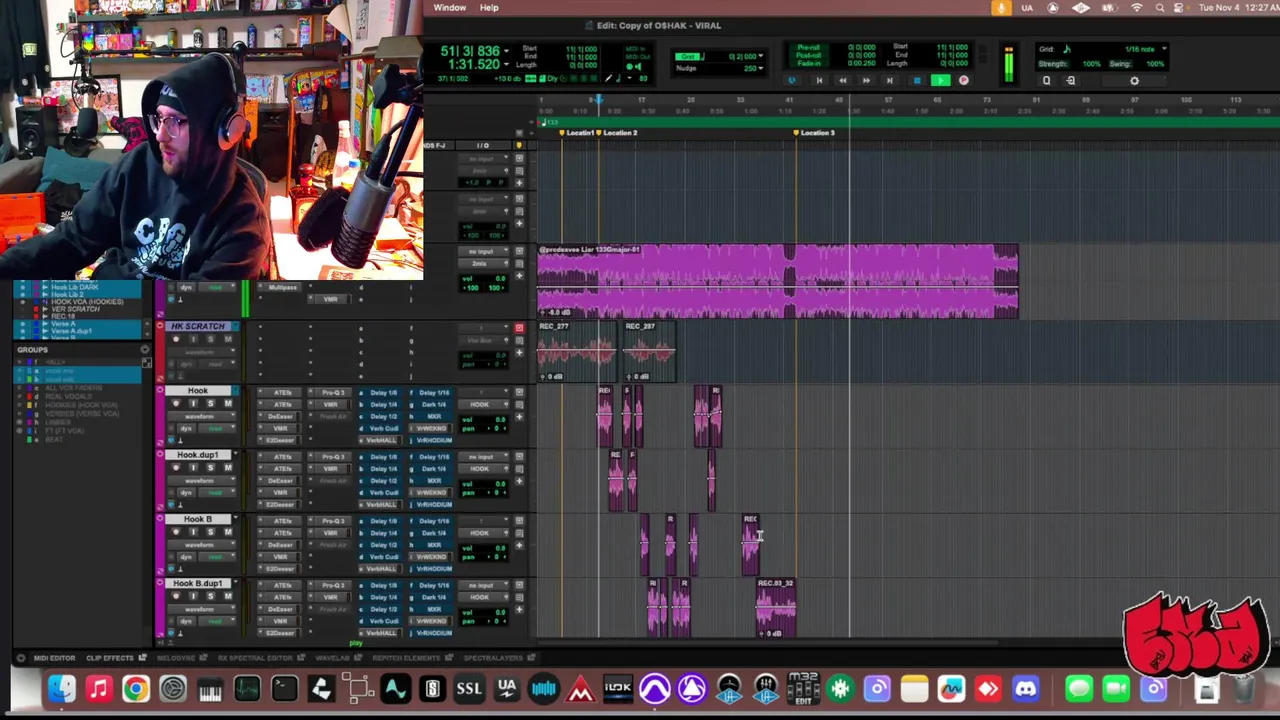Toggle input monitoring on Hook B track
The image size is (1280, 720).
(x=193, y=532)
